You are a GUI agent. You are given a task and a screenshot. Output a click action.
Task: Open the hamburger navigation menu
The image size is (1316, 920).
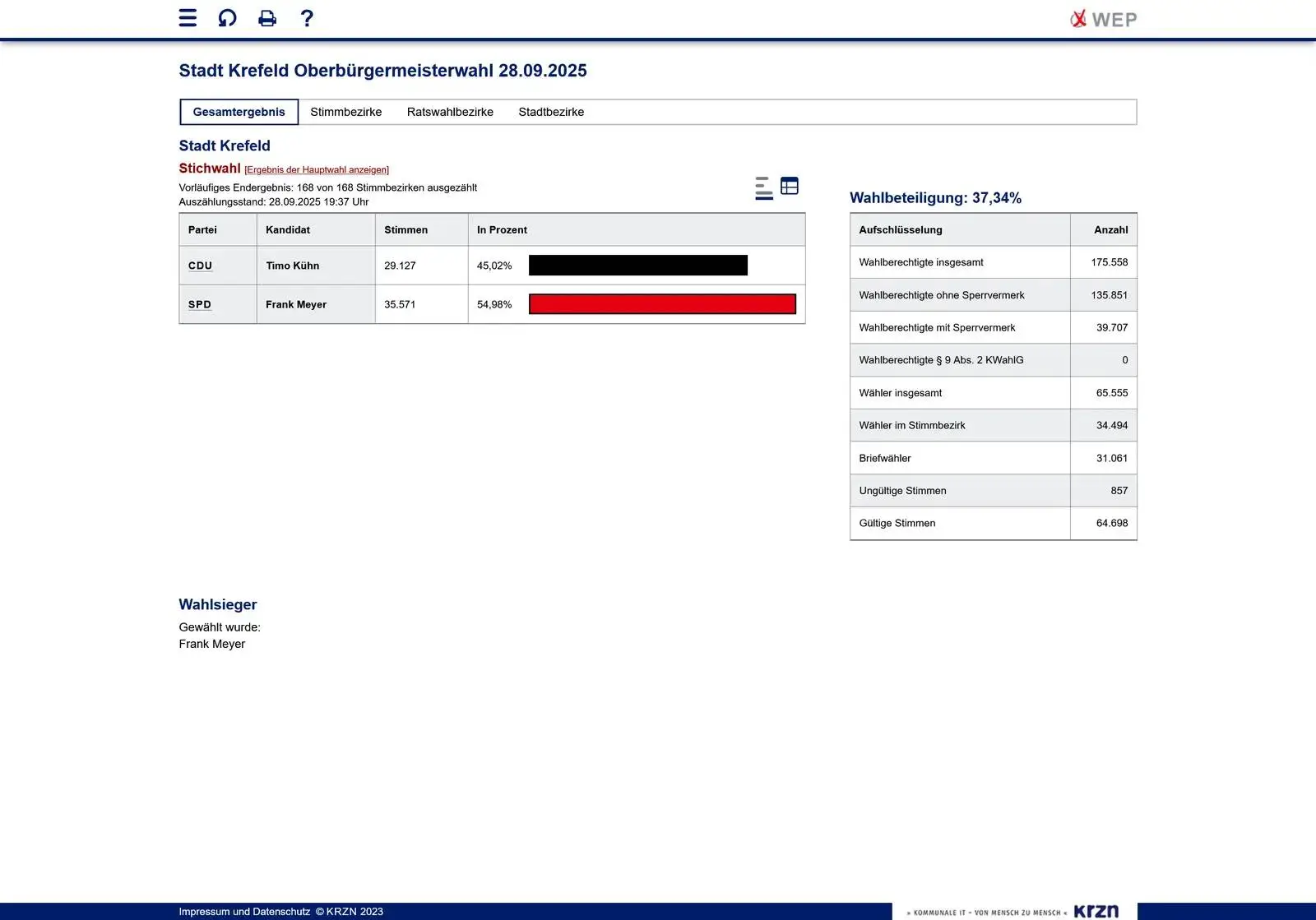click(188, 18)
